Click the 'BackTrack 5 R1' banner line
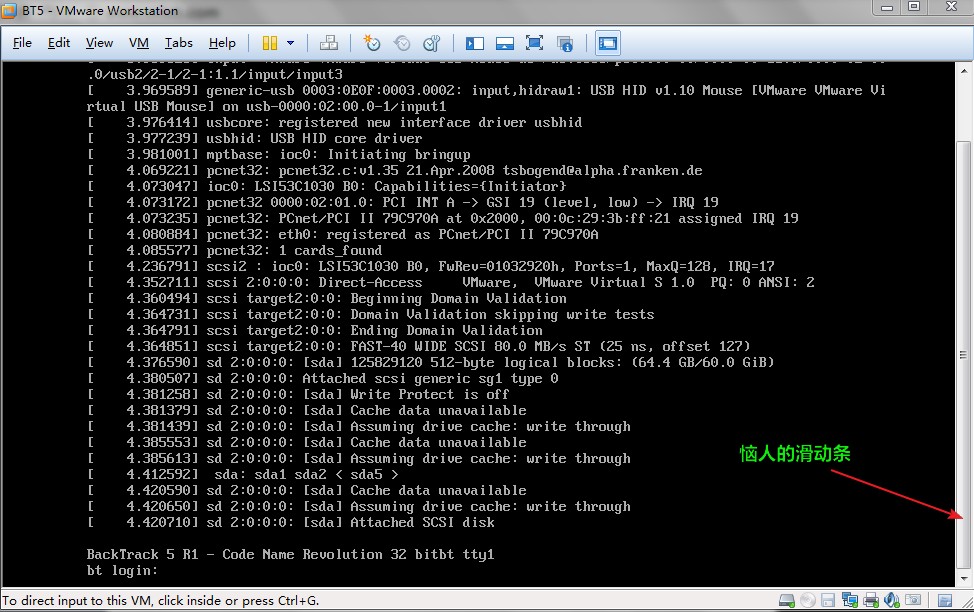Viewport: 974px width, 612px height. (290, 554)
